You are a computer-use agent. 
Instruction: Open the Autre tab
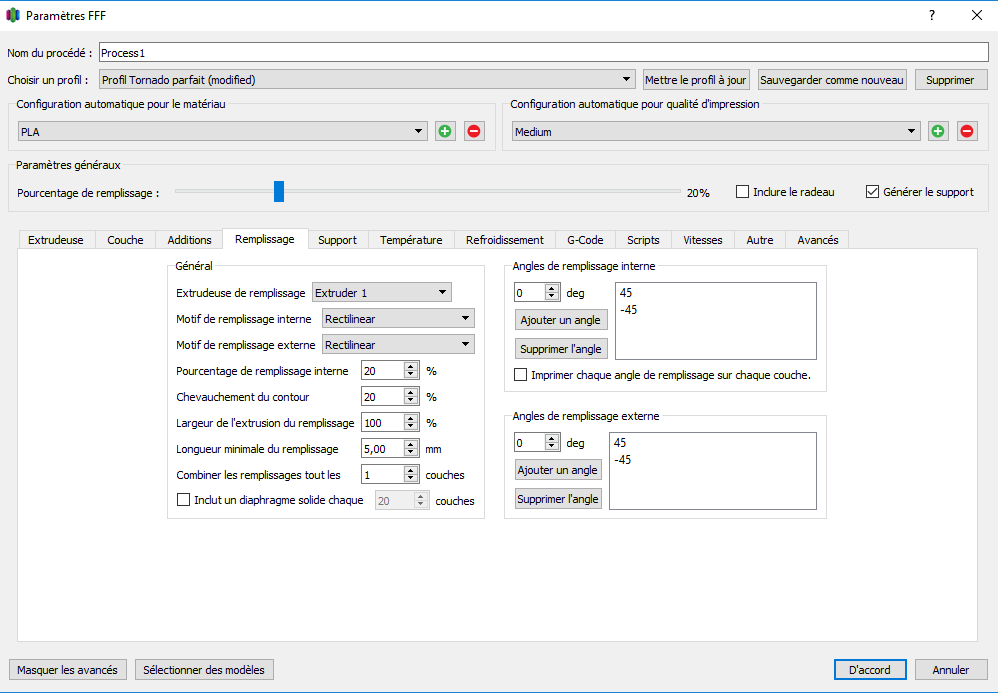pyautogui.click(x=760, y=240)
